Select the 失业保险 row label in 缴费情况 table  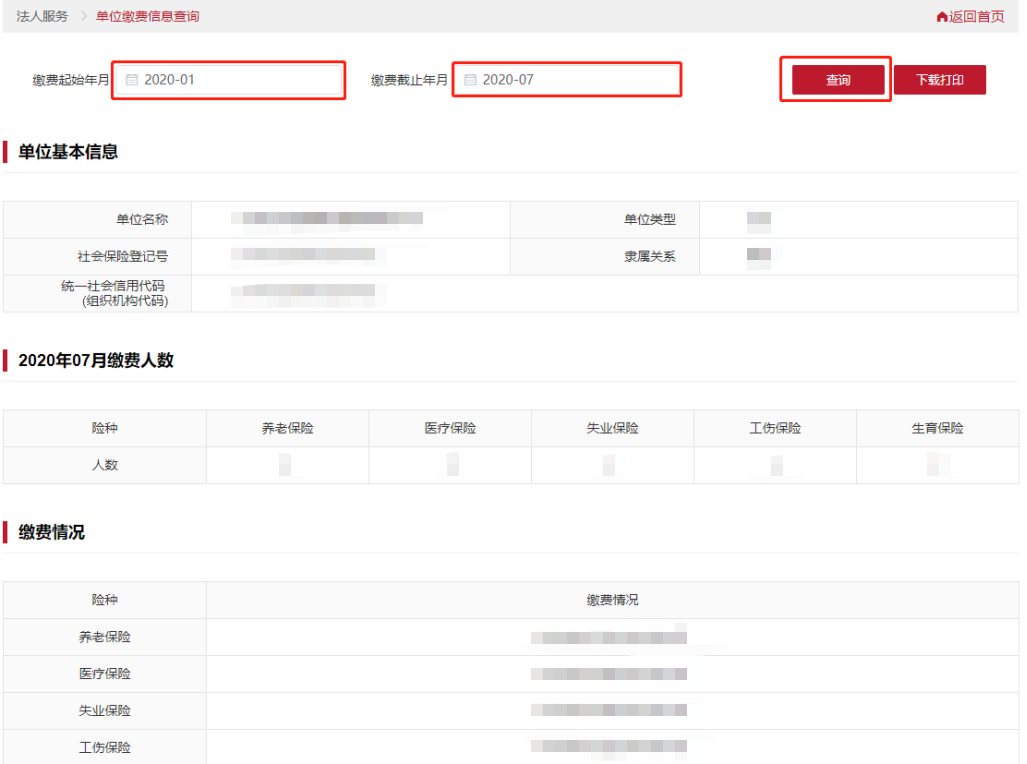point(105,711)
